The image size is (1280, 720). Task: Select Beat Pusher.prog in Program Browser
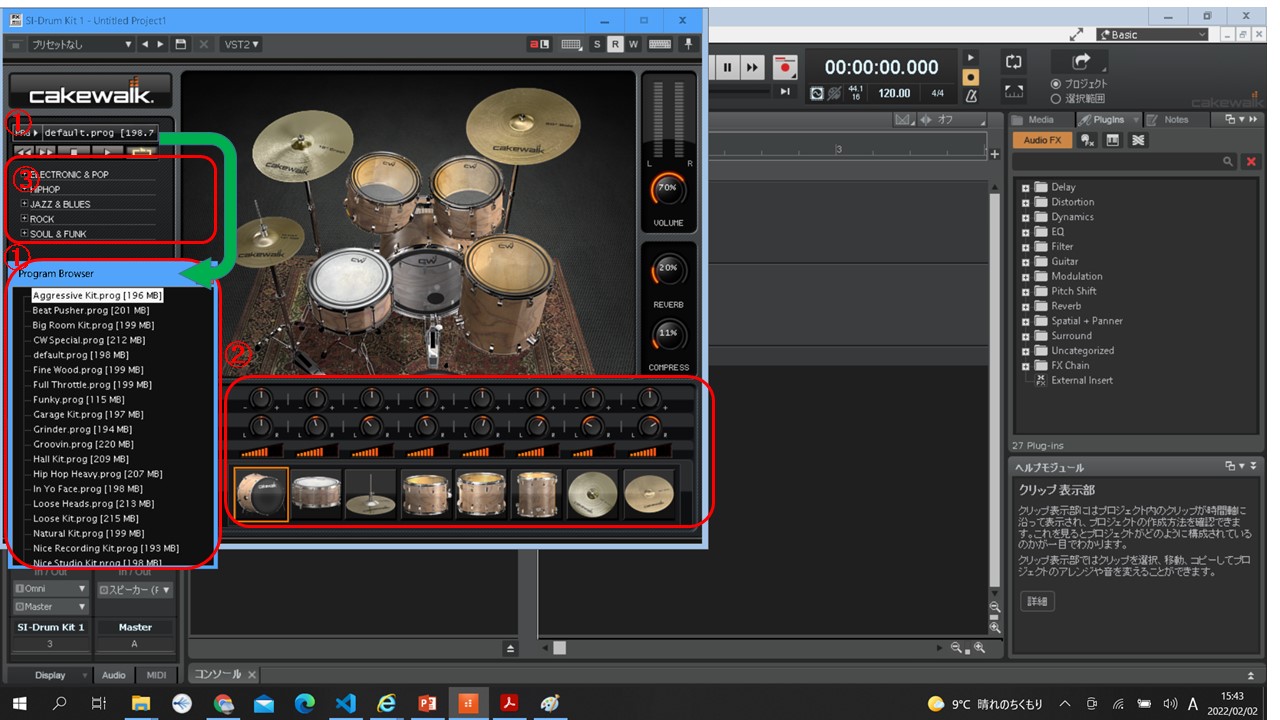pos(92,311)
